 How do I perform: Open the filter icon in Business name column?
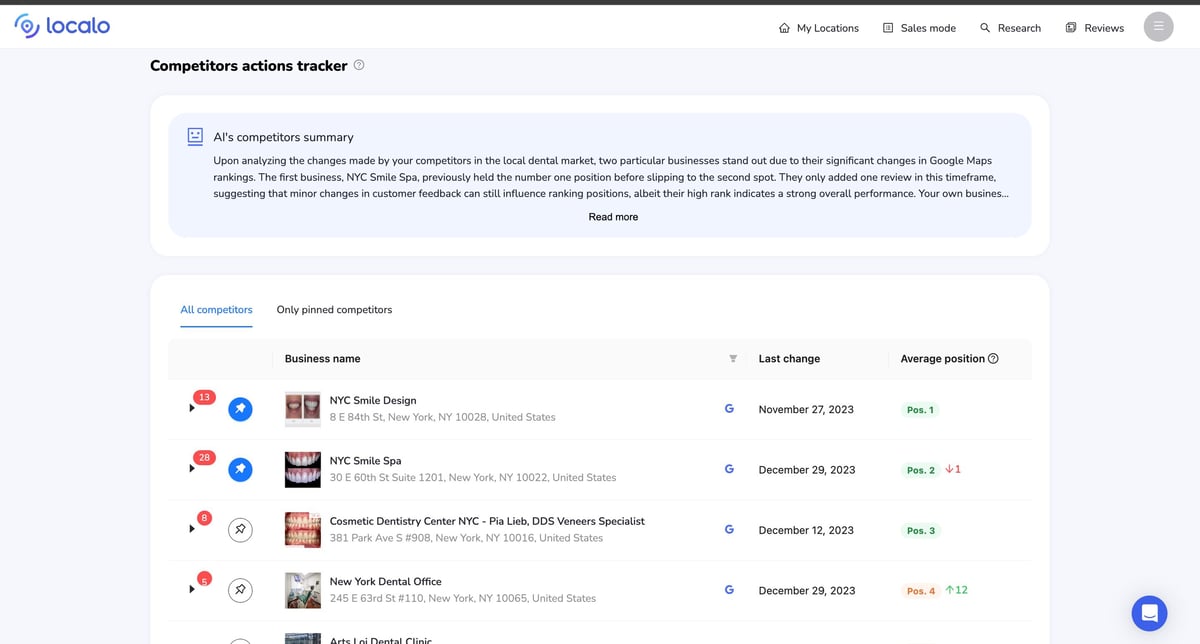point(733,358)
